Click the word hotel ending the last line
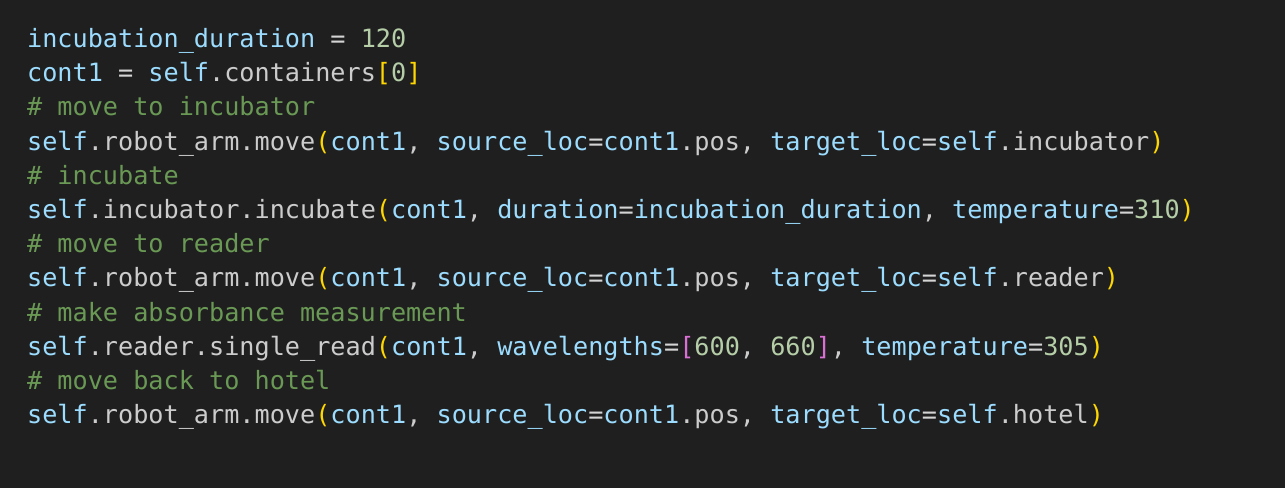The image size is (1285, 488). coord(1050,415)
